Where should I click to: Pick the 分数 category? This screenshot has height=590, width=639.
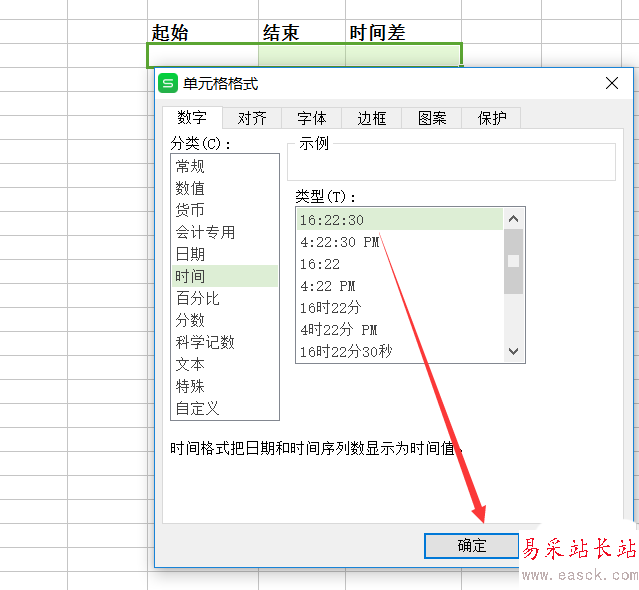(225, 320)
